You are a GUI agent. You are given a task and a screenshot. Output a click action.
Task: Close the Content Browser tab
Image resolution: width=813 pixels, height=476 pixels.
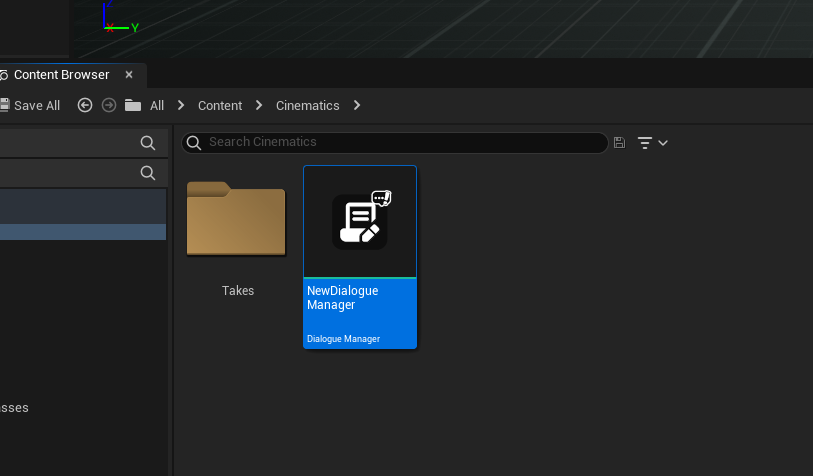(x=129, y=75)
